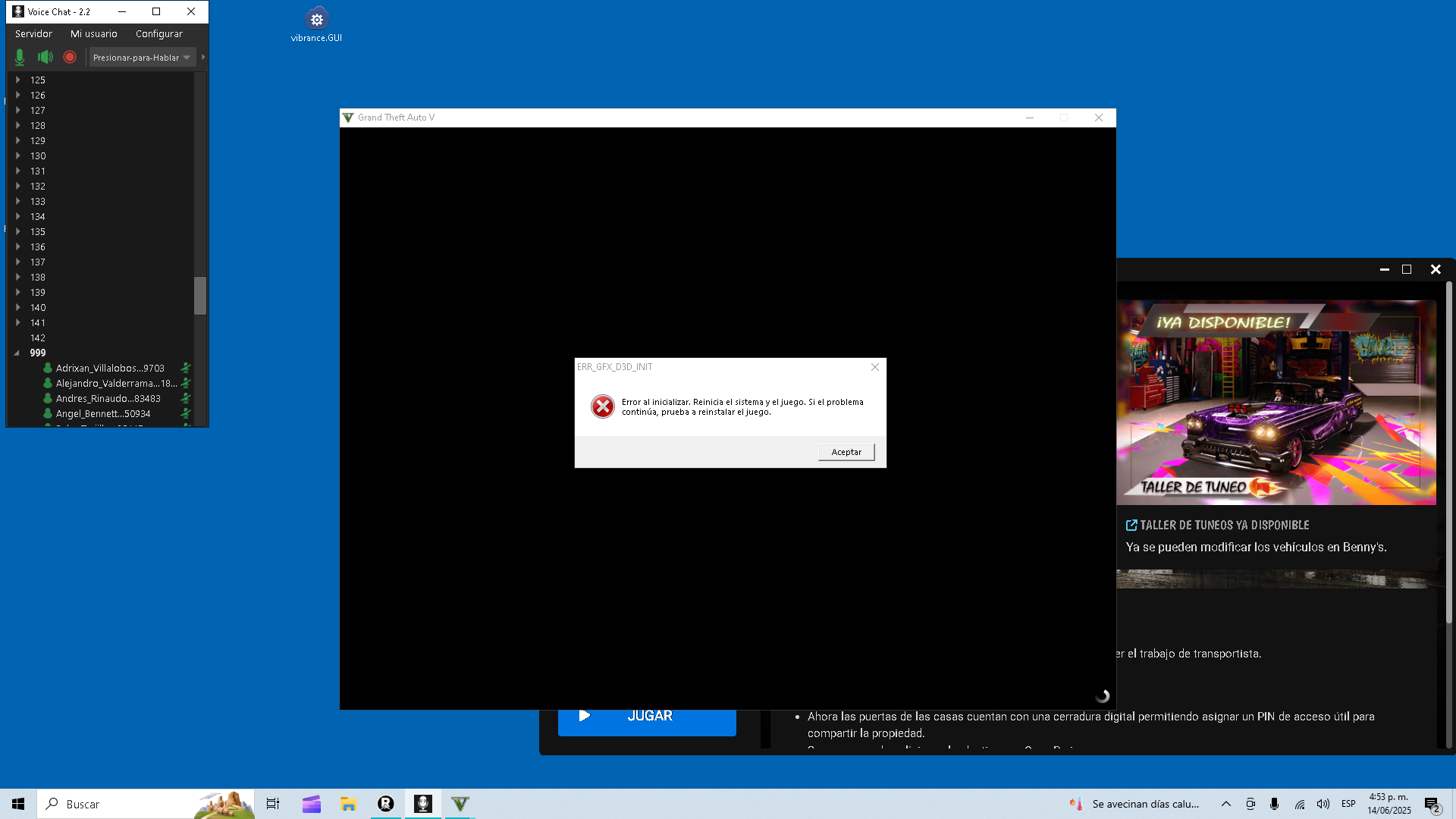1456x819 pixels.
Task: Toggle the green microphone mute icon
Action: pos(20,57)
